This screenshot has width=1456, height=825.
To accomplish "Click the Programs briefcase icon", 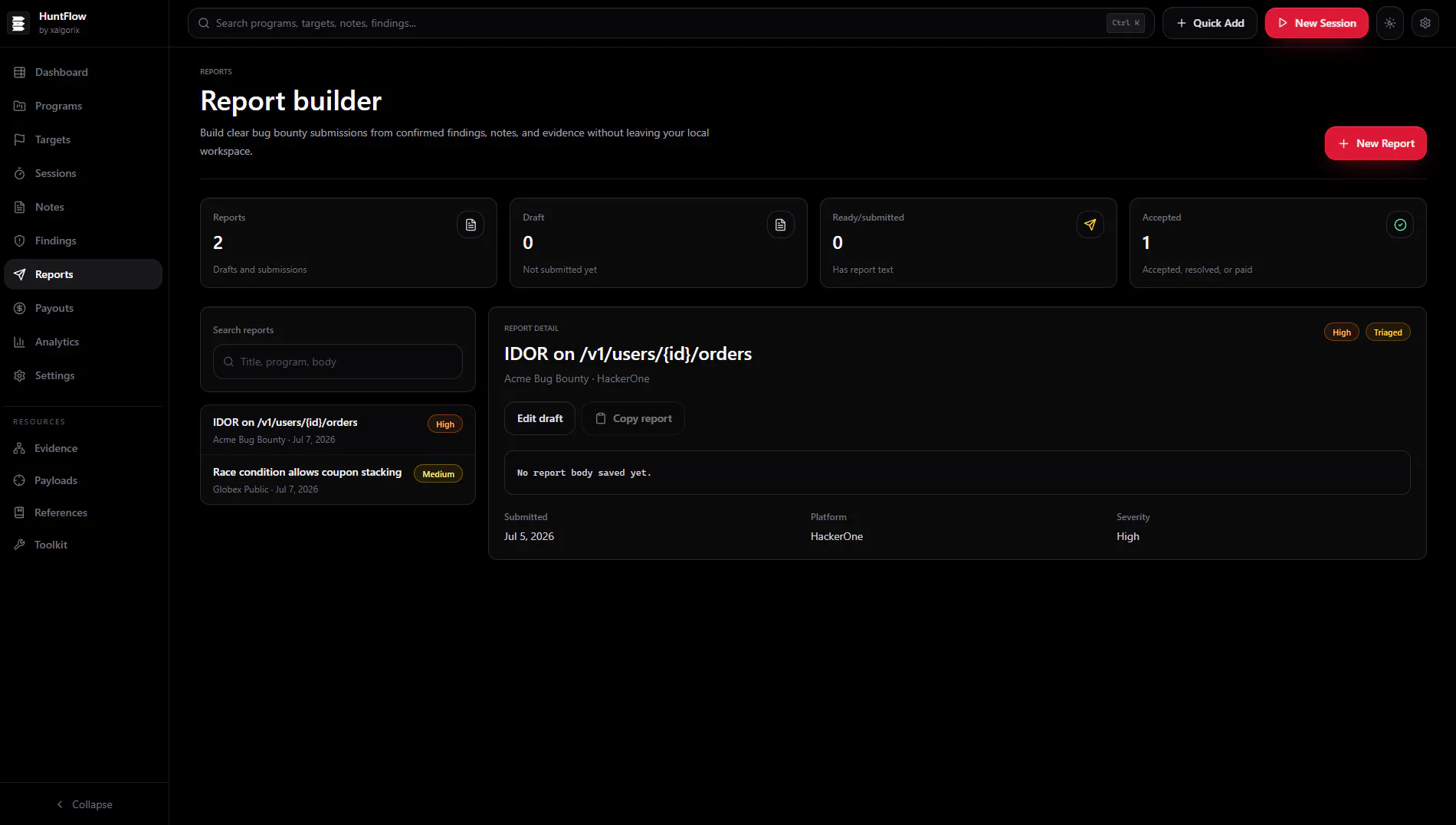I will [20, 106].
